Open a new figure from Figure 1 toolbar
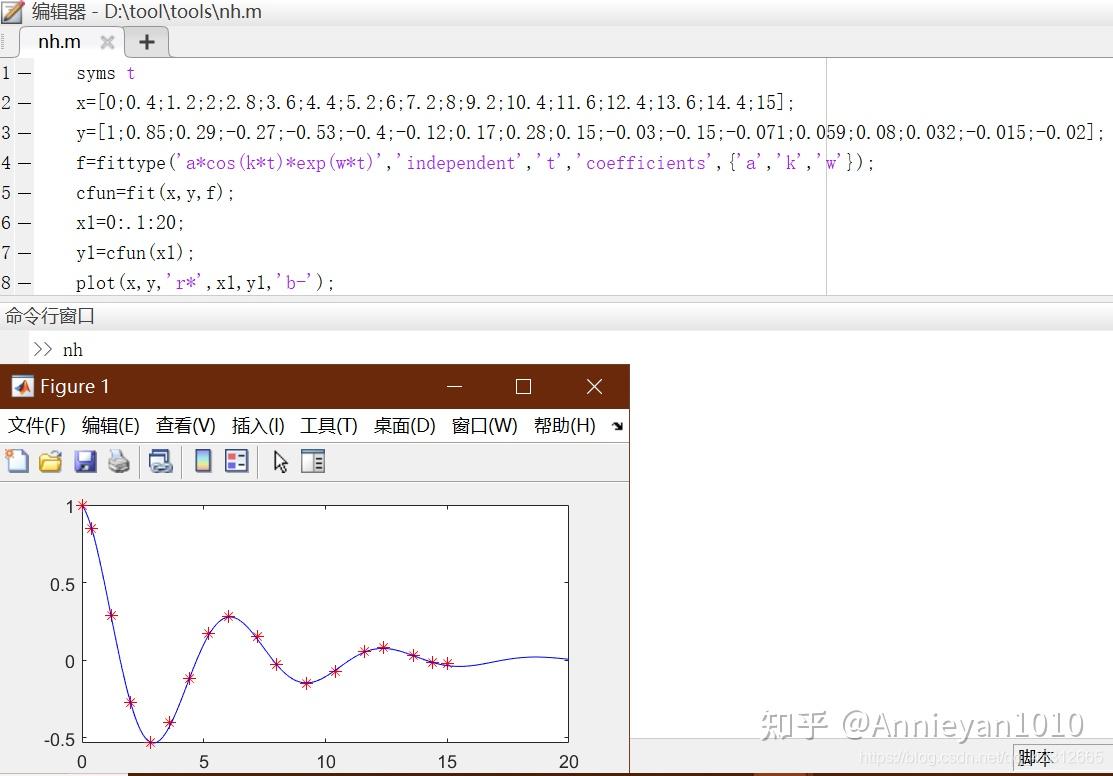1113x776 pixels. [x=16, y=461]
